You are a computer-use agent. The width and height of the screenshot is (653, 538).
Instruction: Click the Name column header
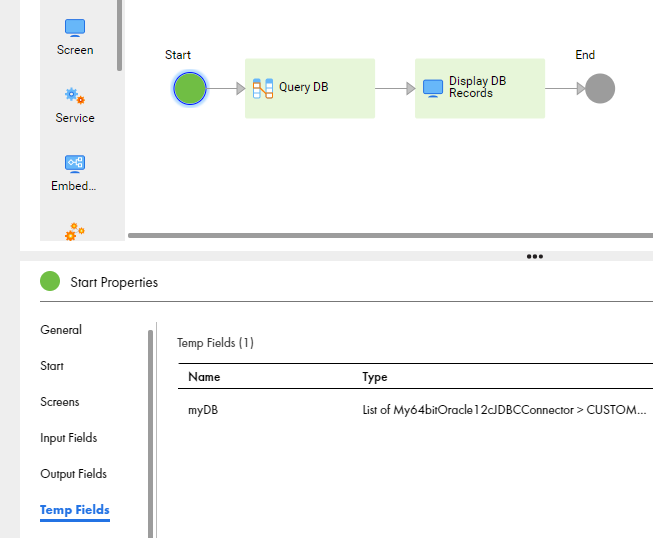pos(204,377)
